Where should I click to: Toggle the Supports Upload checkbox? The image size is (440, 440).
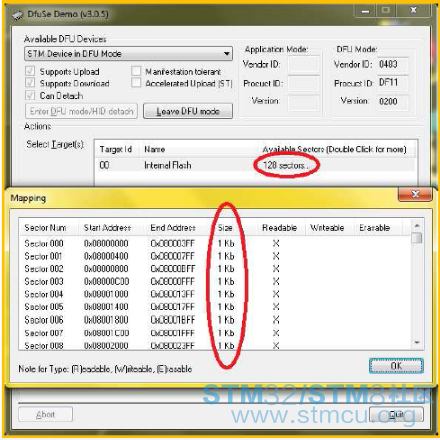[30, 71]
